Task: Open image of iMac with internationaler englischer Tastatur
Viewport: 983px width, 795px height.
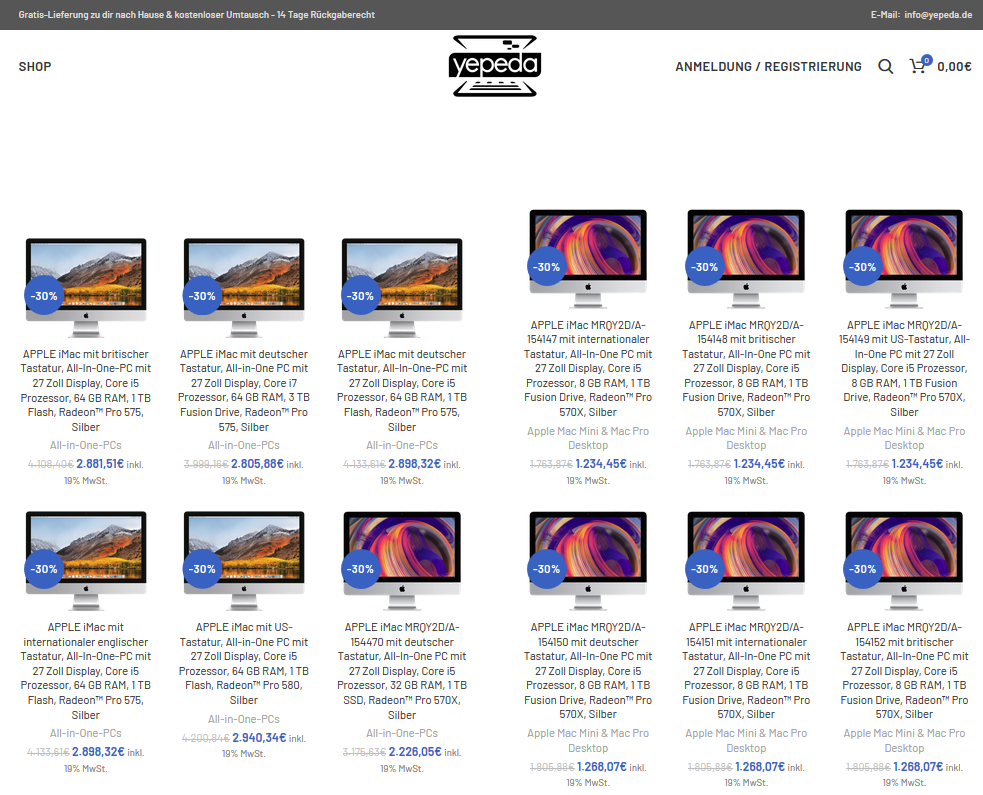Action: click(x=86, y=561)
